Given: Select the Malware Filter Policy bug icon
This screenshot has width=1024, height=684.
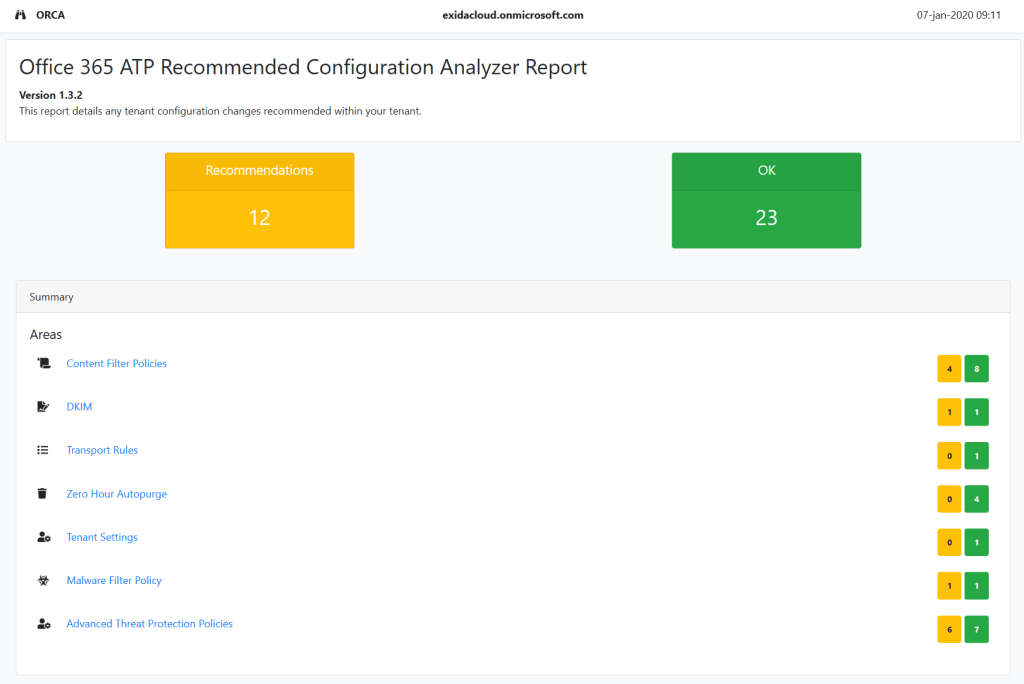Looking at the screenshot, I should pyautogui.click(x=44, y=580).
